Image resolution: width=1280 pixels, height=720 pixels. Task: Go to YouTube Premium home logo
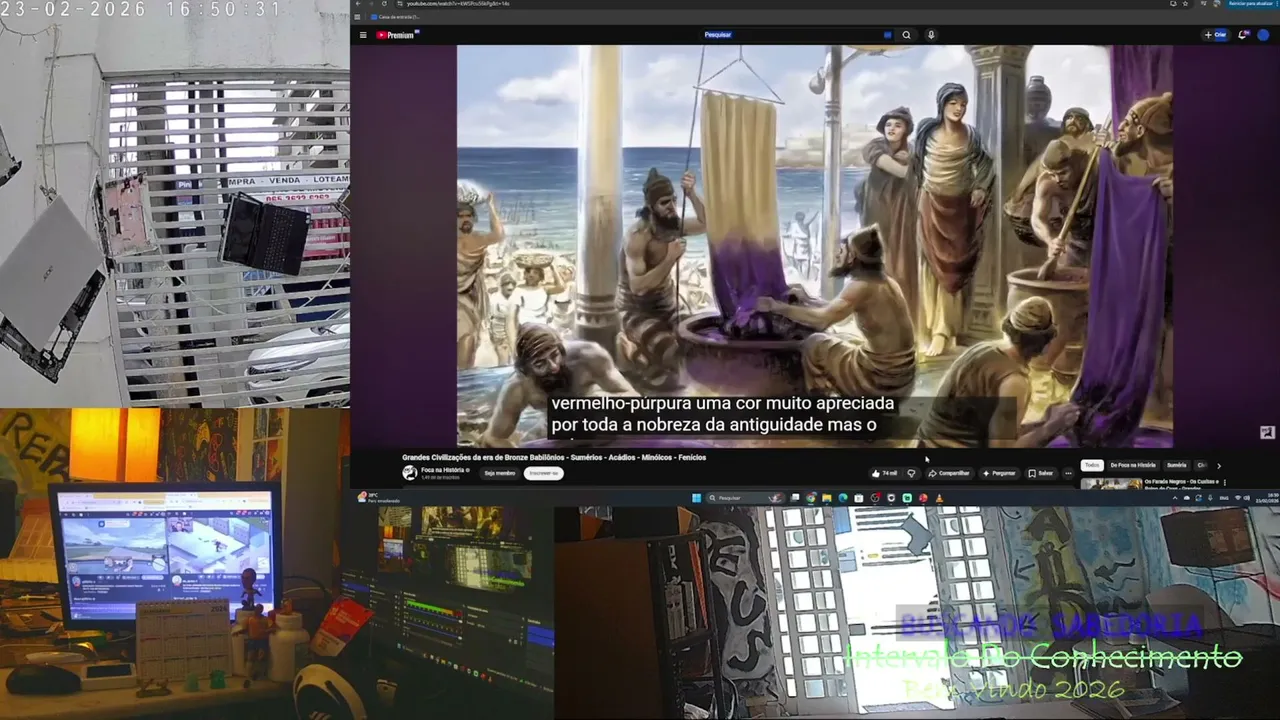[397, 35]
